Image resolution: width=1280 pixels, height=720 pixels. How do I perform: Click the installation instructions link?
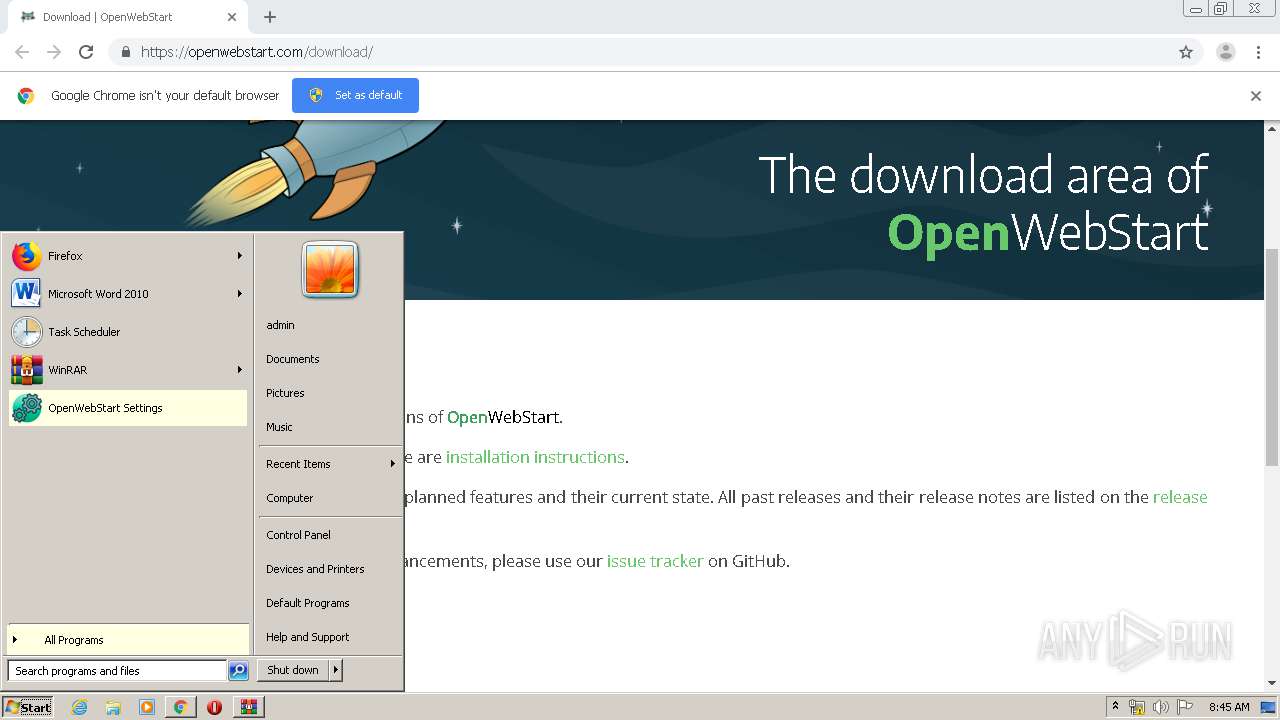click(536, 457)
